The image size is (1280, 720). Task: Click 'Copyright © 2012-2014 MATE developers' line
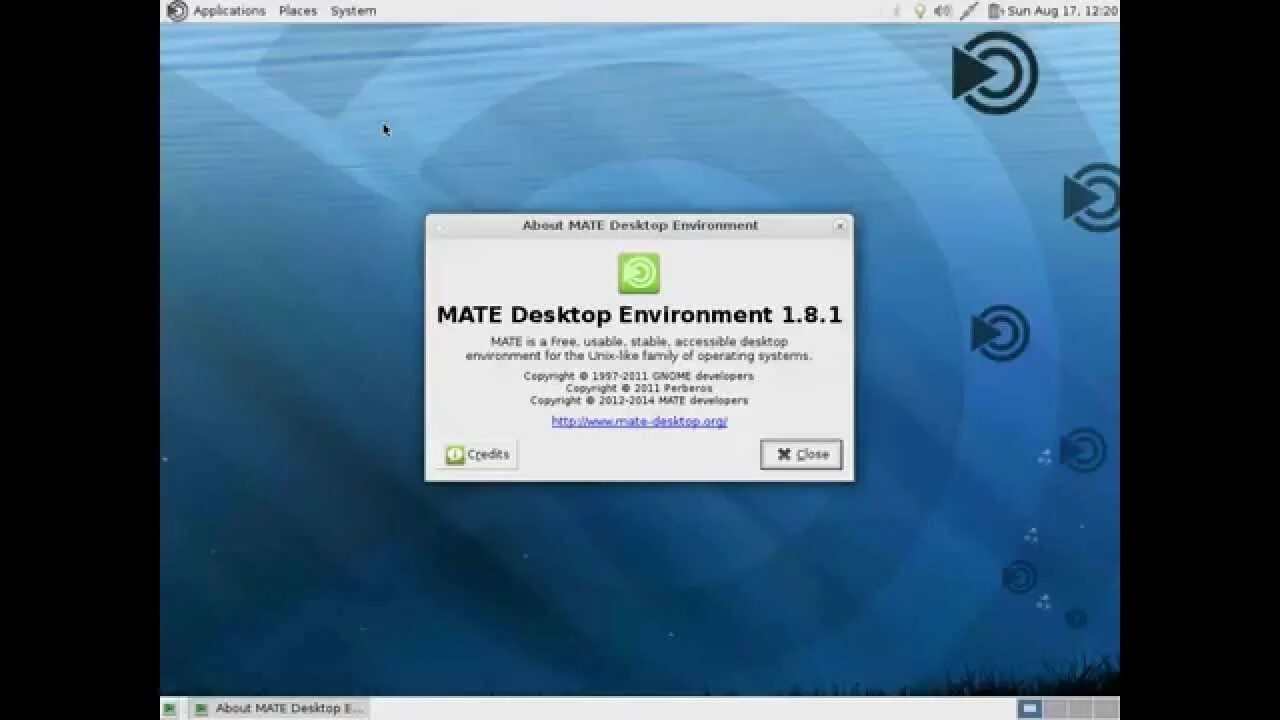click(x=639, y=400)
